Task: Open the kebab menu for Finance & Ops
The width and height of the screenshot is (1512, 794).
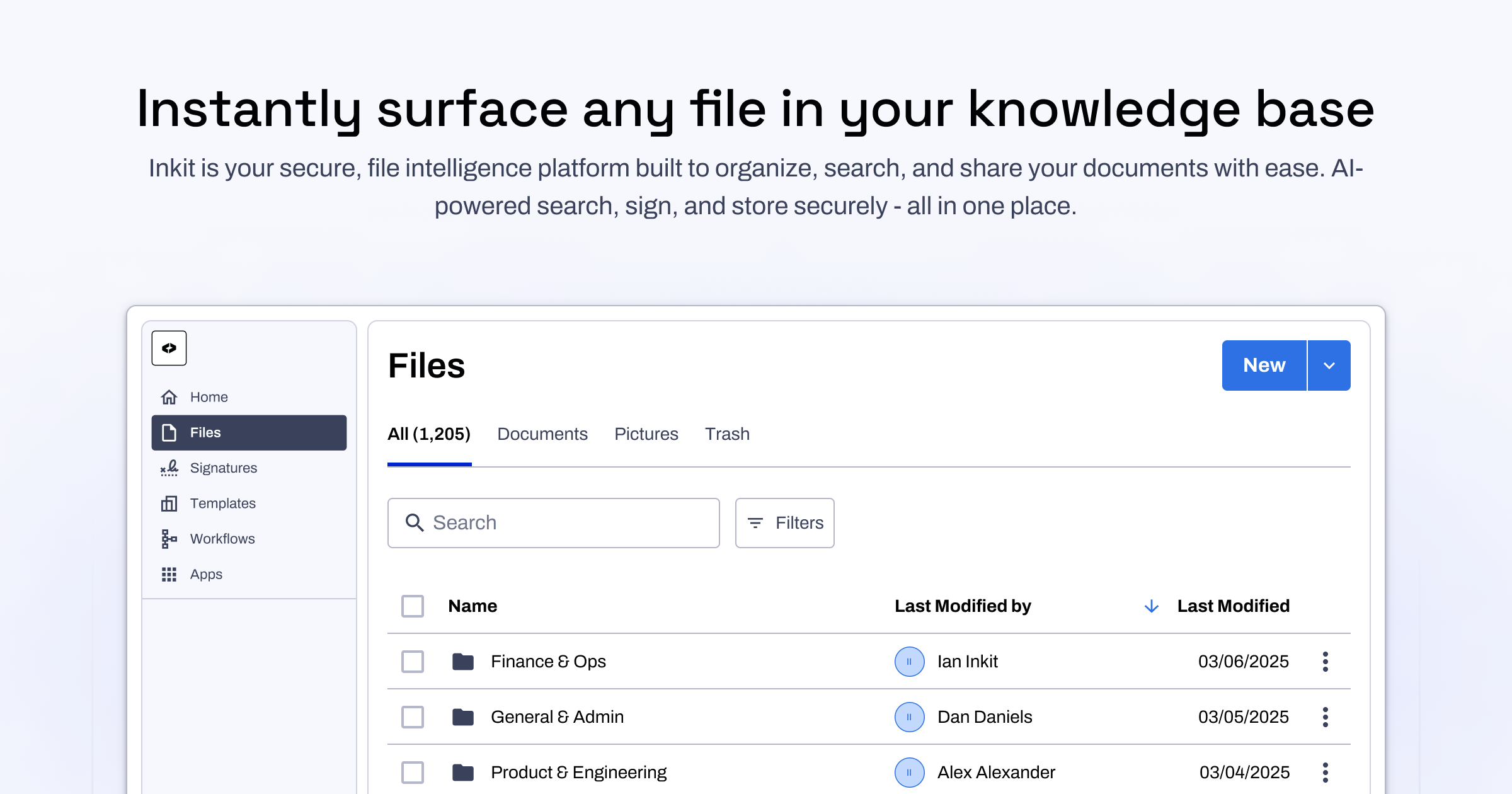Action: tap(1325, 661)
